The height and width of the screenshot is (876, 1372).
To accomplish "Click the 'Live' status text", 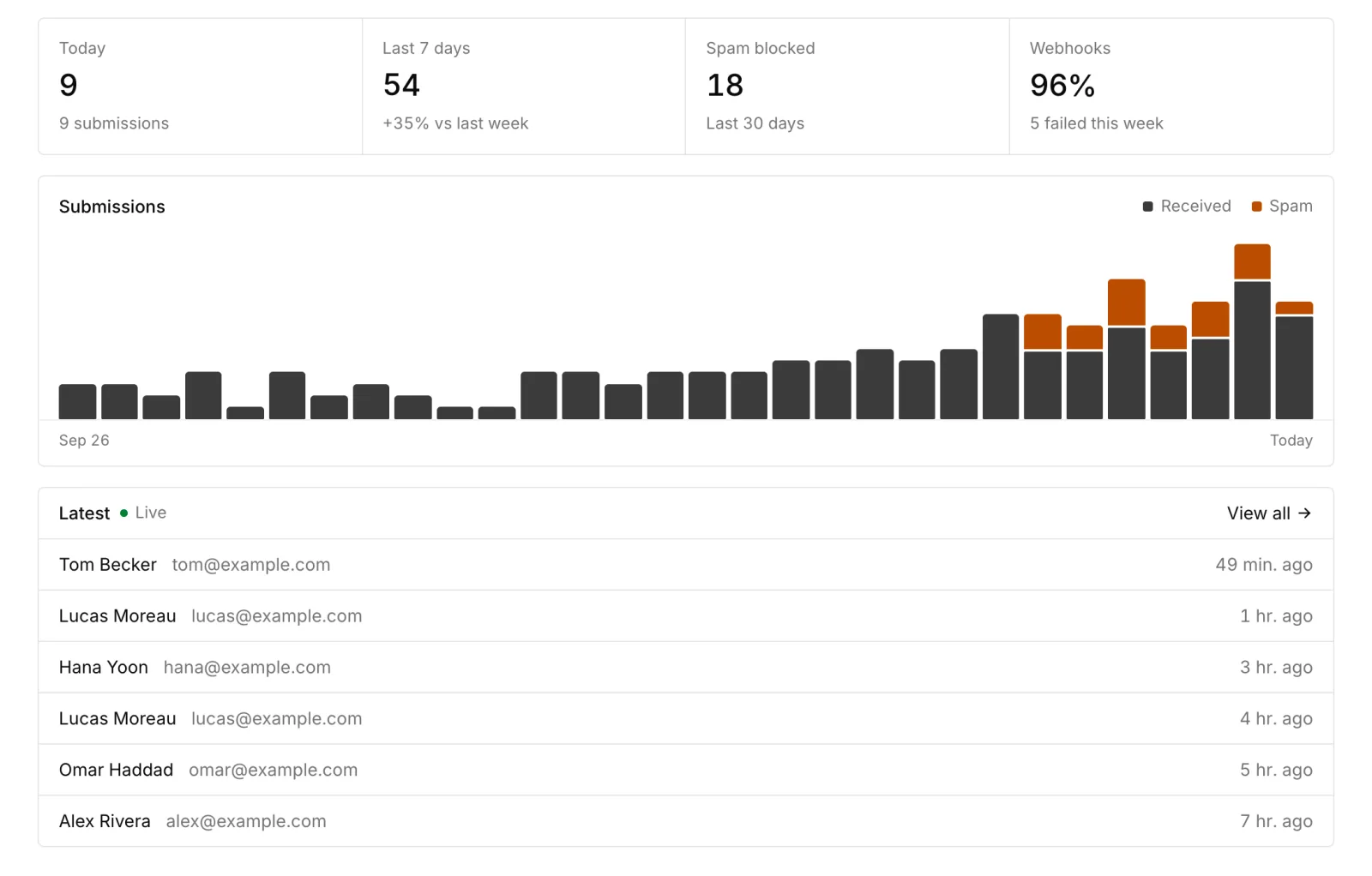I will coord(151,513).
